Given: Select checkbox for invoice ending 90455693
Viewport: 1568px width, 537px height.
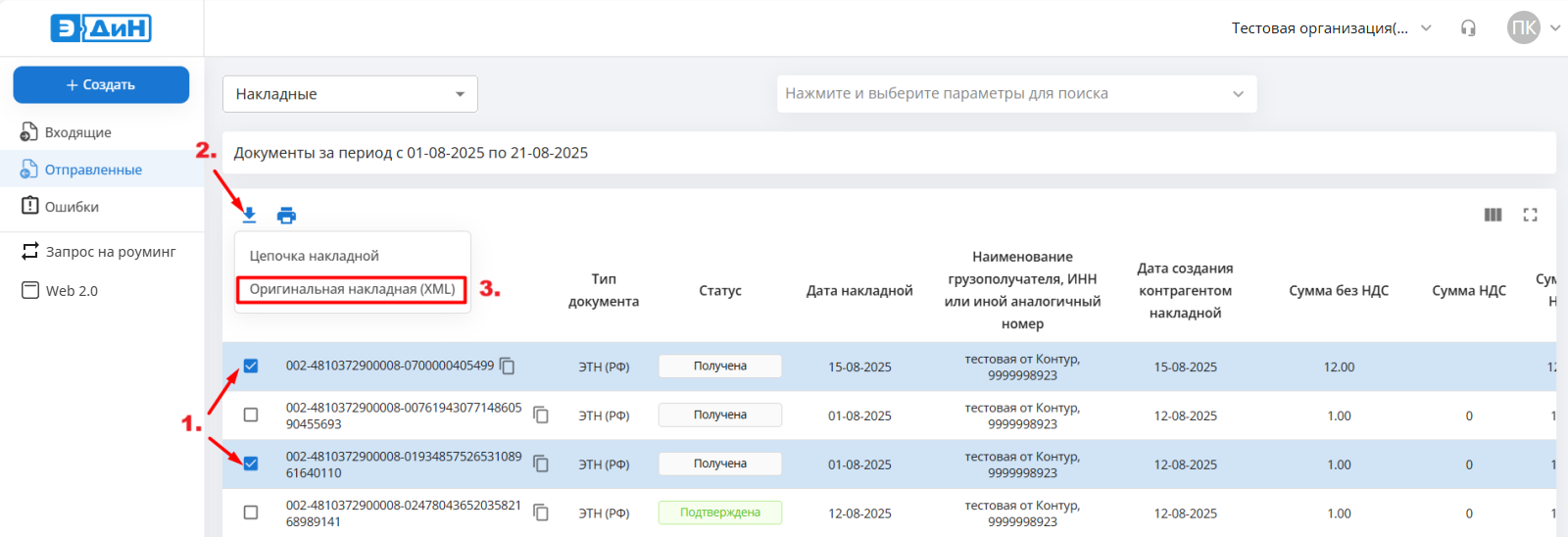Looking at the screenshot, I should pos(251,415).
